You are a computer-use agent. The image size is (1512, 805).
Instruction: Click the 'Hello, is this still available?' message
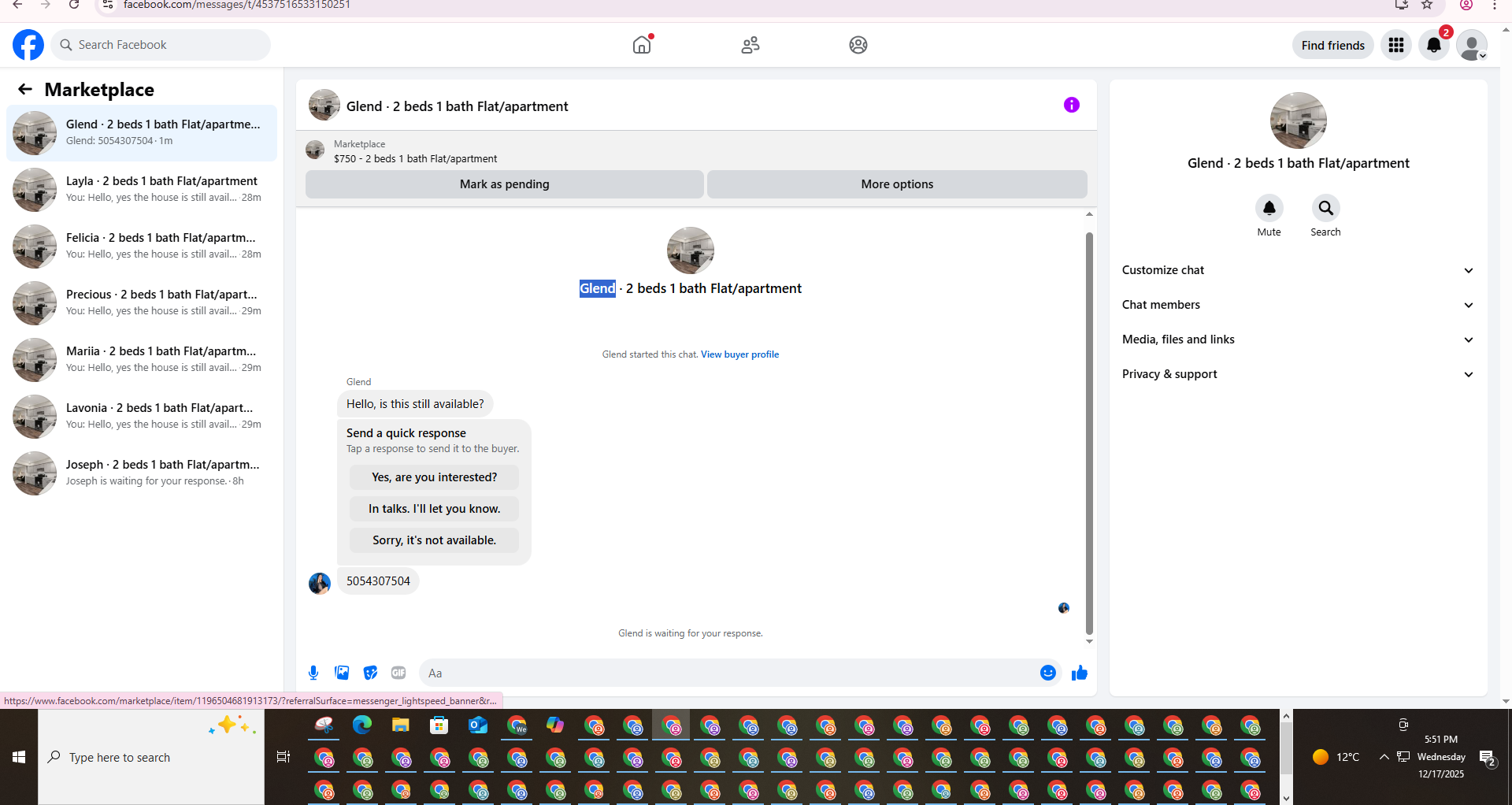(415, 404)
